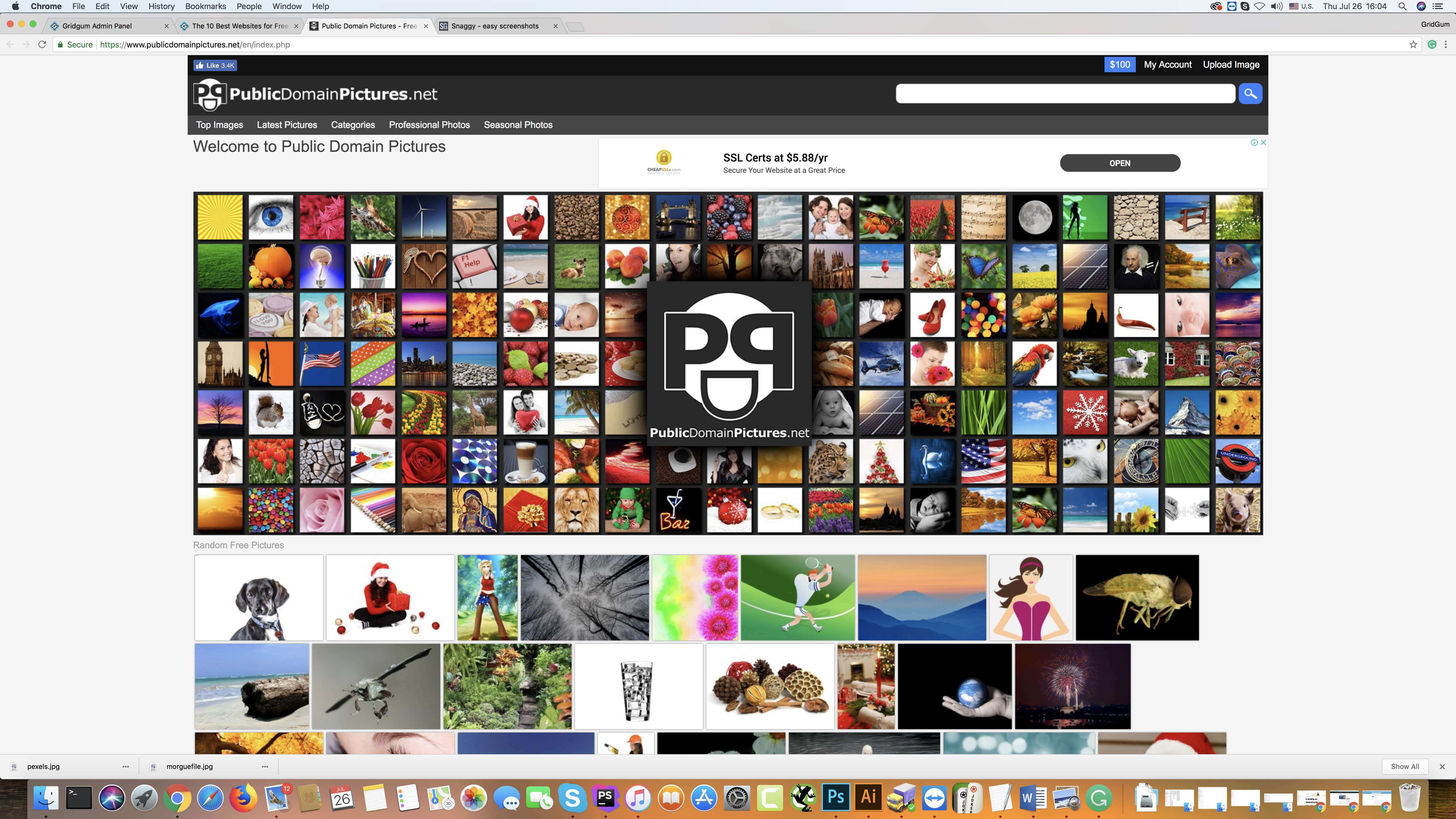This screenshot has width=1456, height=819.
Task: Open Trash in the Dock
Action: click(x=1409, y=798)
